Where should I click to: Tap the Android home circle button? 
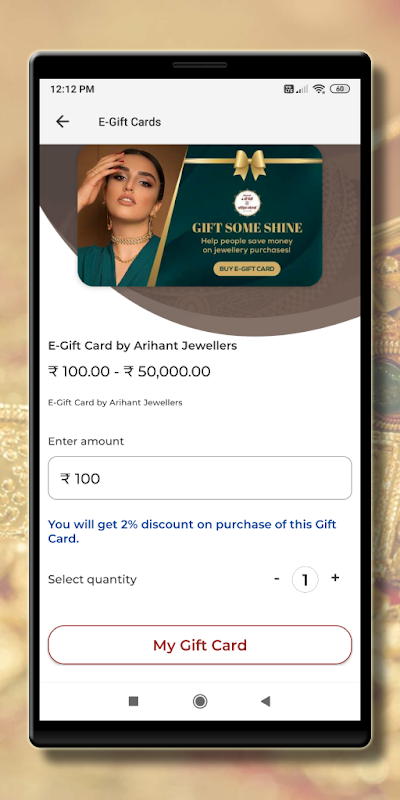(200, 702)
